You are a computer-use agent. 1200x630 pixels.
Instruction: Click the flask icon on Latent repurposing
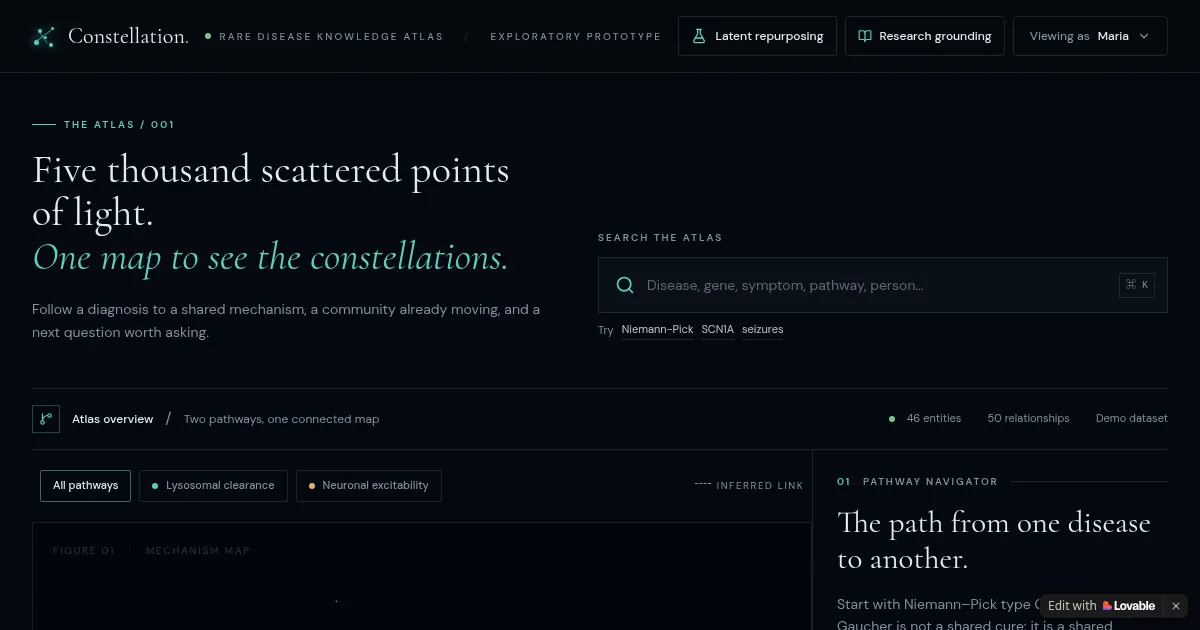point(699,36)
